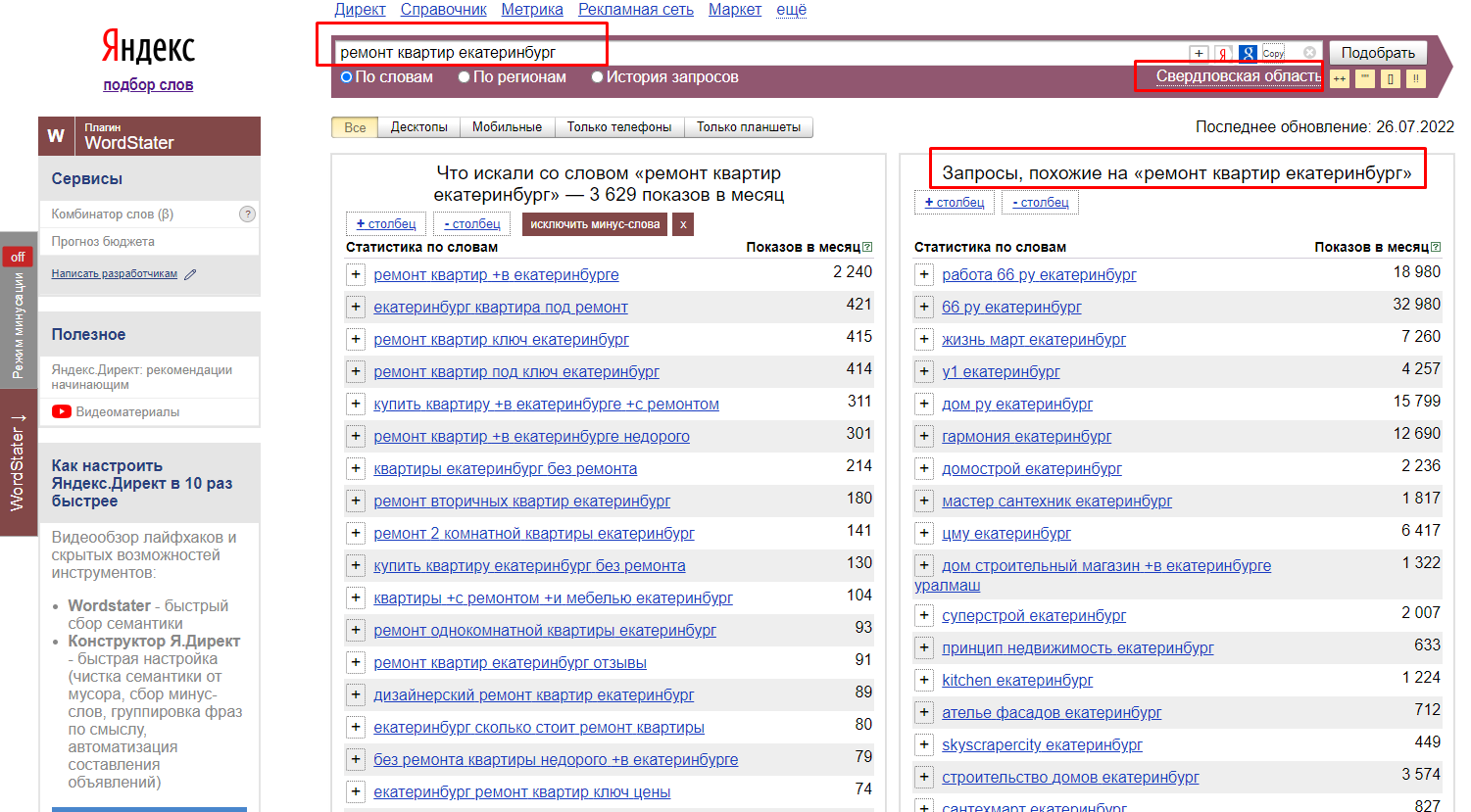The height and width of the screenshot is (812, 1471).
Task: Open Яндекс.Директ: рекомендации начинающим
Action: pos(142,377)
